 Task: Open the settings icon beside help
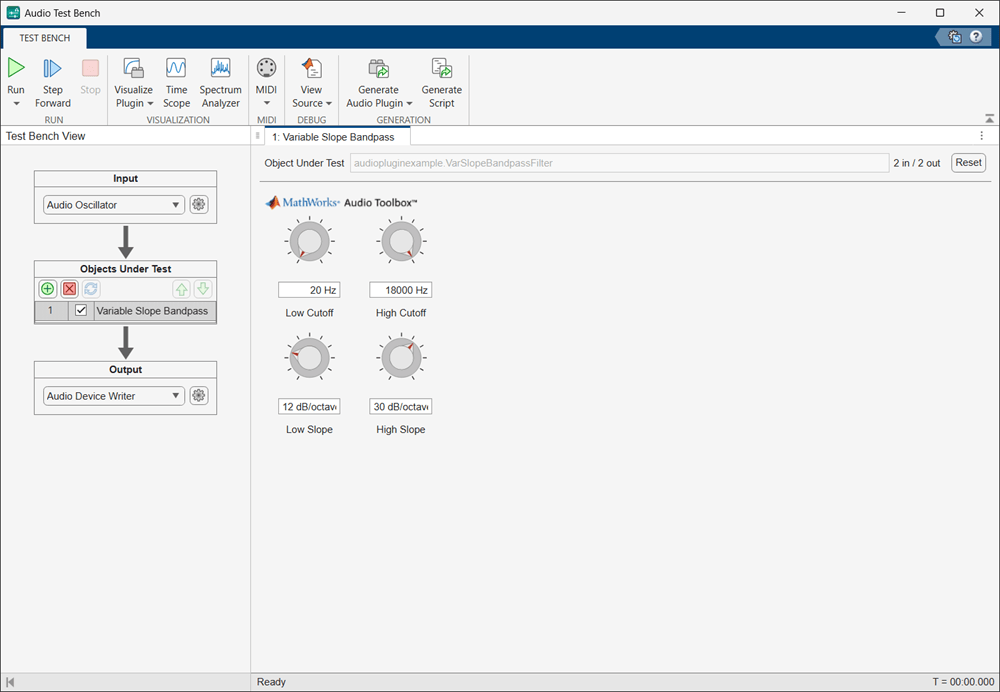[x=954, y=37]
